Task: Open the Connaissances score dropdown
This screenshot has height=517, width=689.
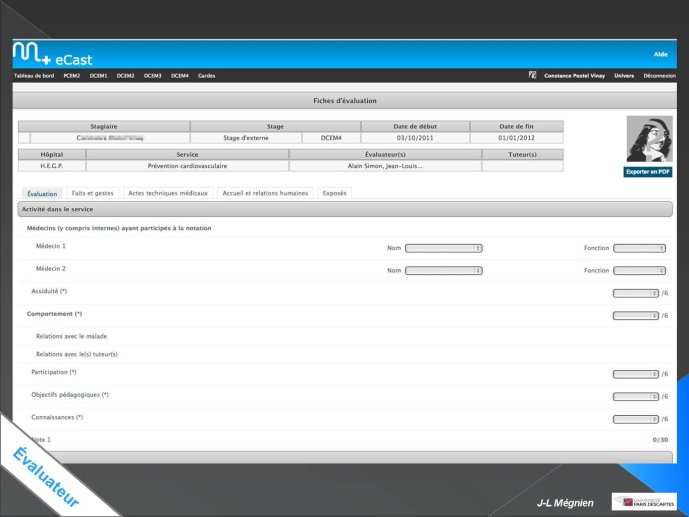Action: [636, 419]
